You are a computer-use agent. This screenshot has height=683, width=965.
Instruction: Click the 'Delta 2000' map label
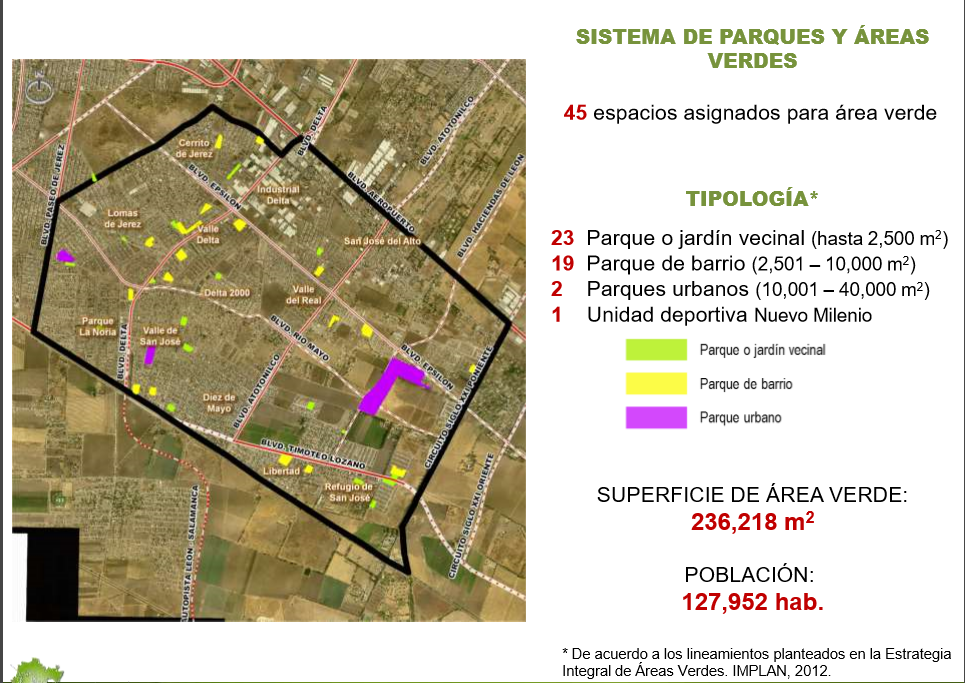[x=226, y=293]
